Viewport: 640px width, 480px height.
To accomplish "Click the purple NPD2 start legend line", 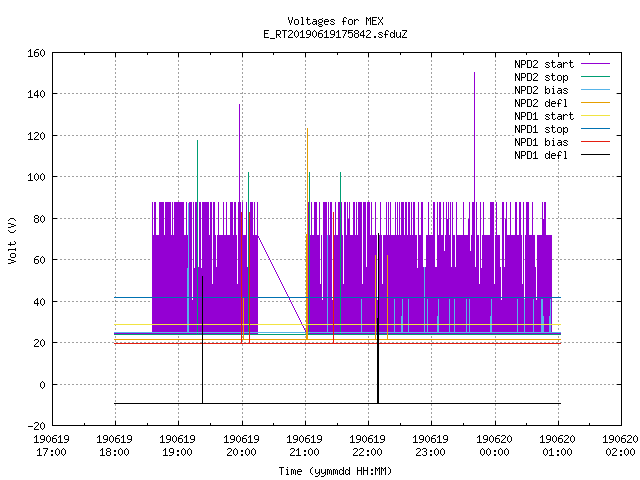I will [595, 64].
